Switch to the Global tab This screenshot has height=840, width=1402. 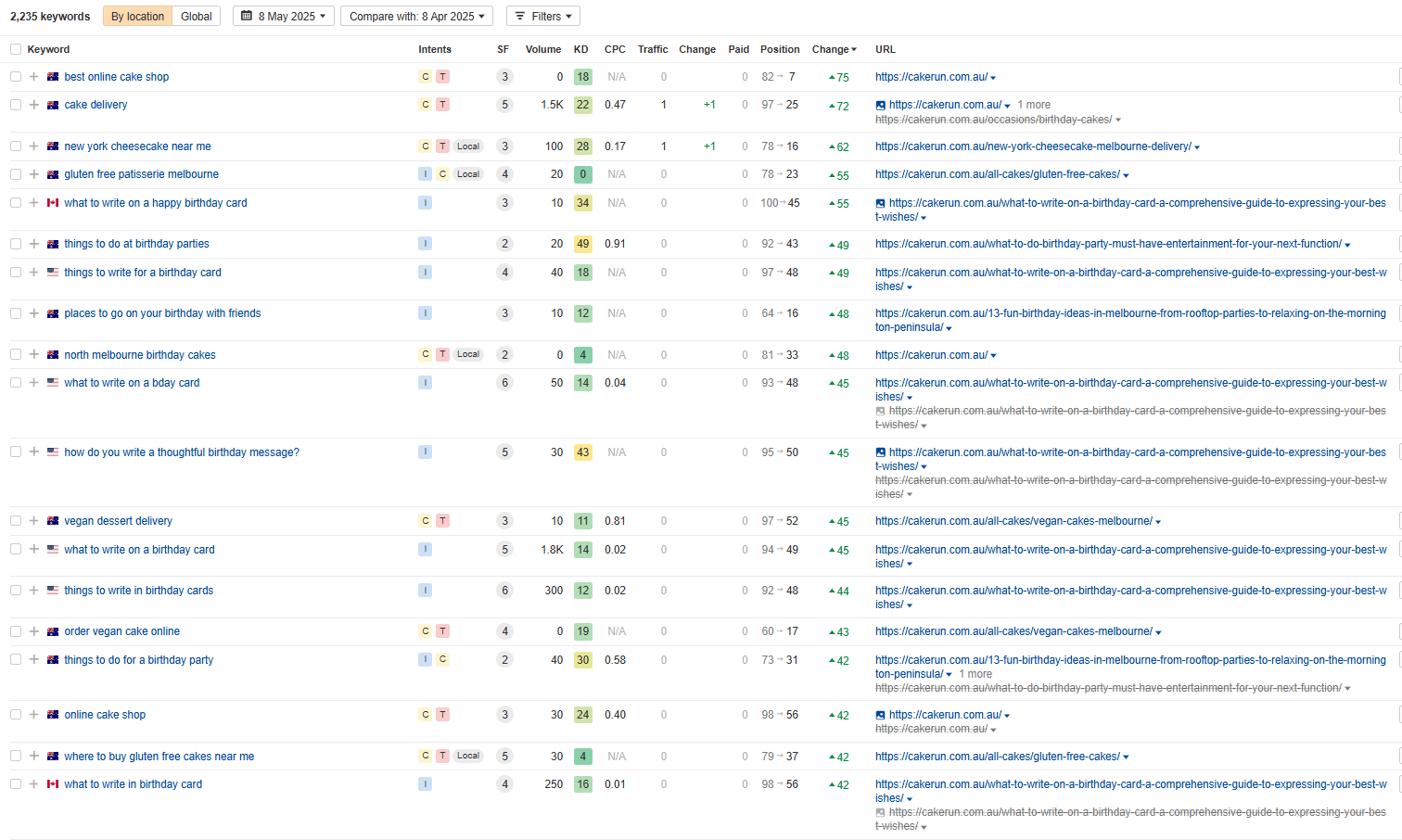click(196, 17)
